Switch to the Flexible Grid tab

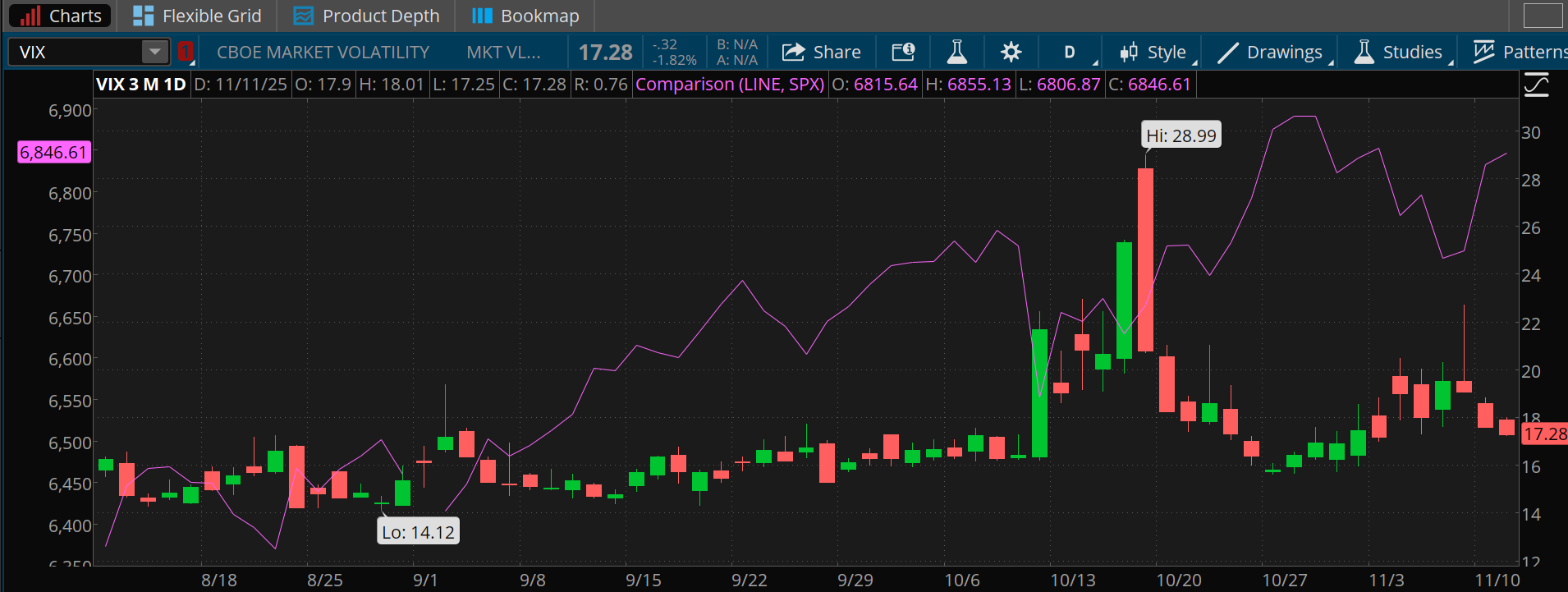click(x=197, y=16)
